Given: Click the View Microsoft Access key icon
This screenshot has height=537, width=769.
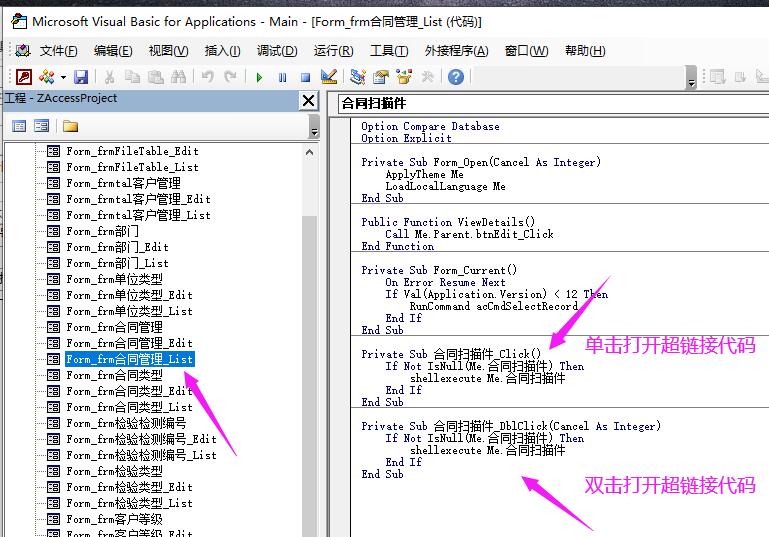Looking at the screenshot, I should [24, 77].
